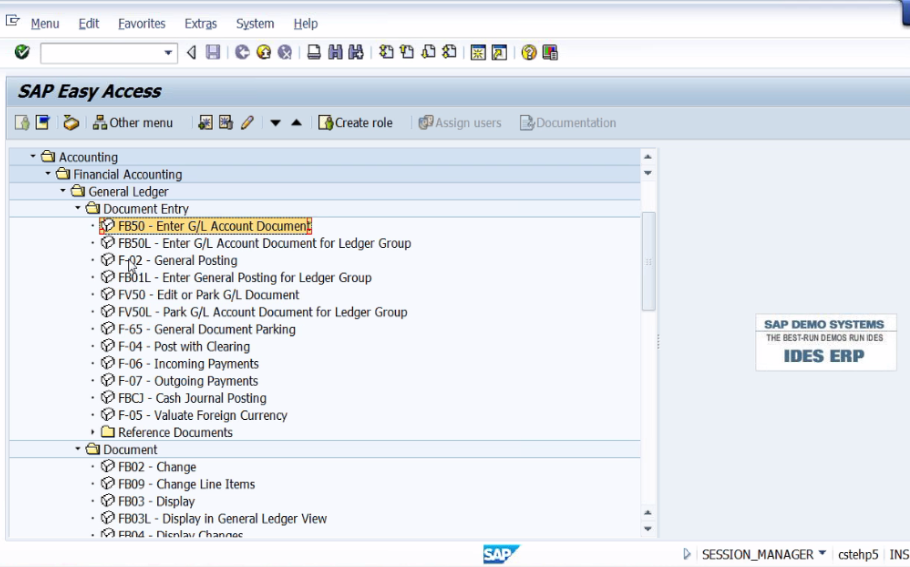Click the Find binoculars icon

(x=335, y=53)
